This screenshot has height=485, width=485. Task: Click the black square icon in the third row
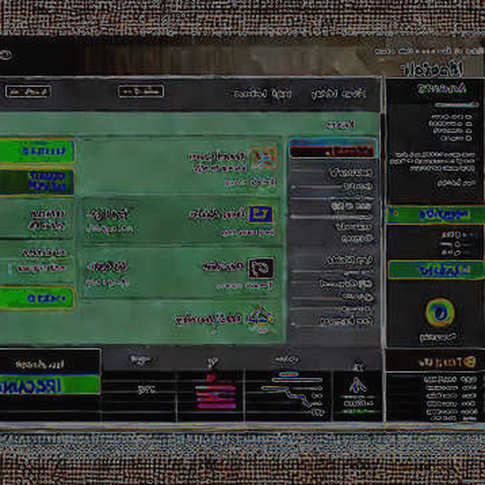tap(261, 268)
